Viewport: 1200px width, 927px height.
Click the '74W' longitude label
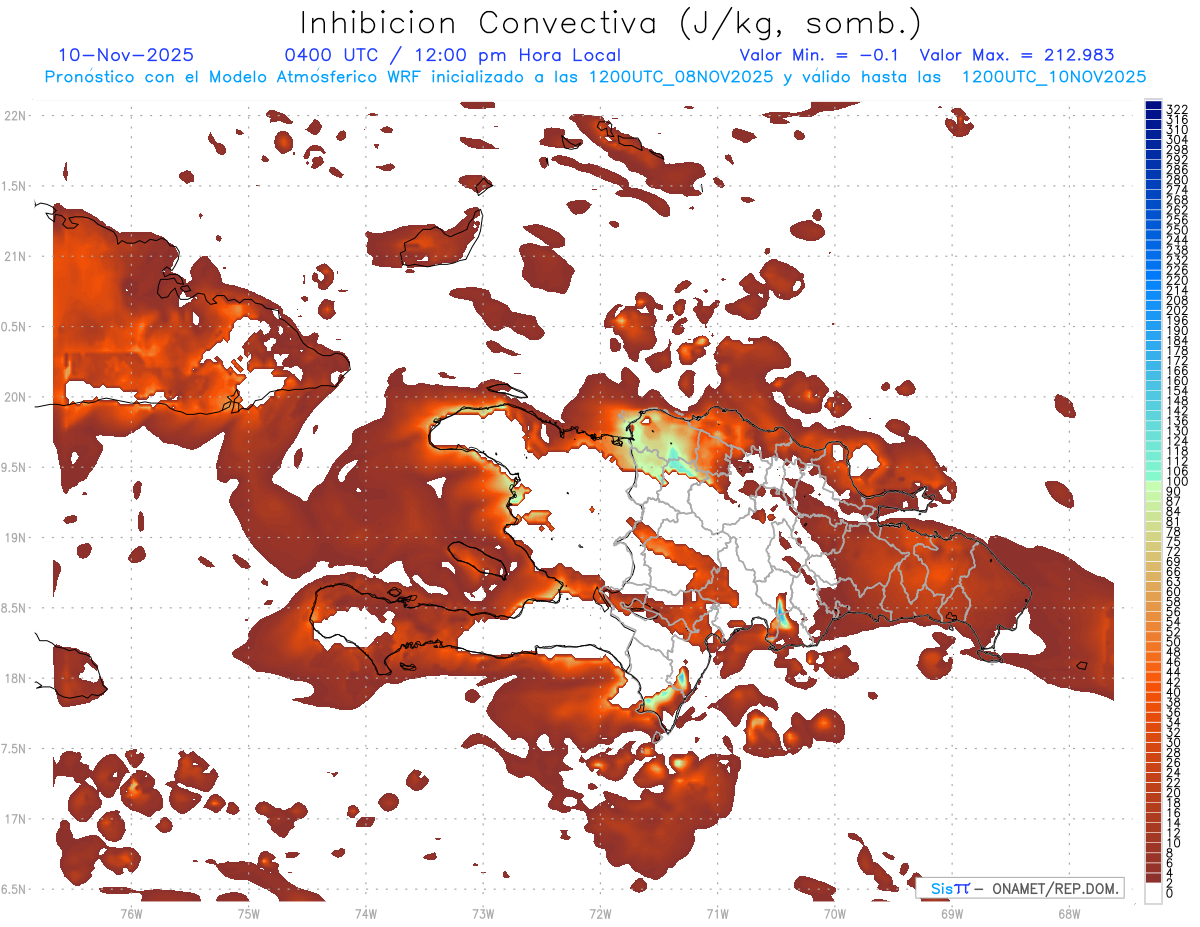pos(365,913)
